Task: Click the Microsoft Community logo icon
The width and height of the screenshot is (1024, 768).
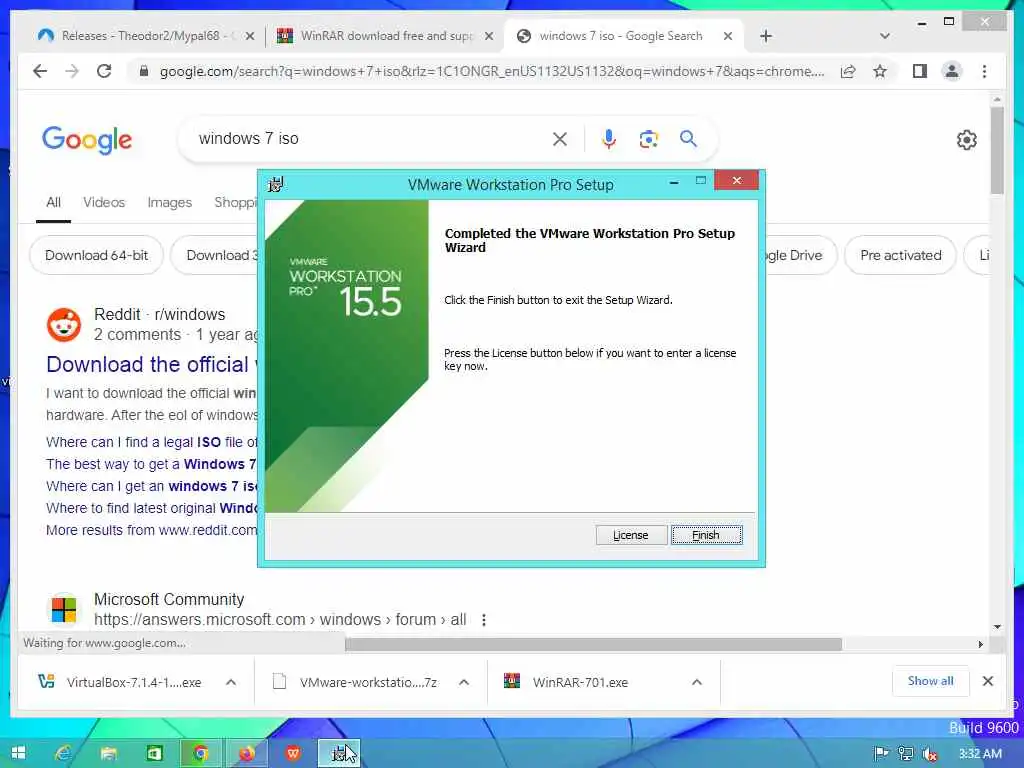Action: (x=64, y=610)
